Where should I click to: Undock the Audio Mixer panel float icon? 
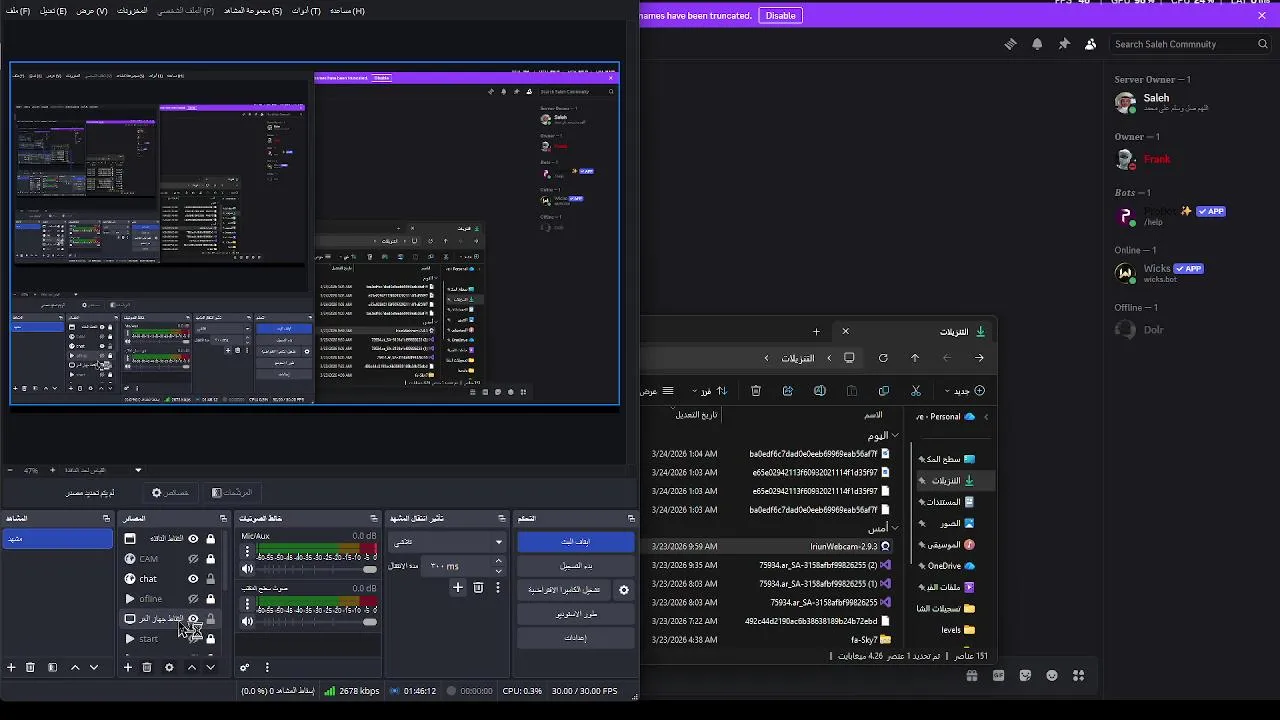pos(374,518)
